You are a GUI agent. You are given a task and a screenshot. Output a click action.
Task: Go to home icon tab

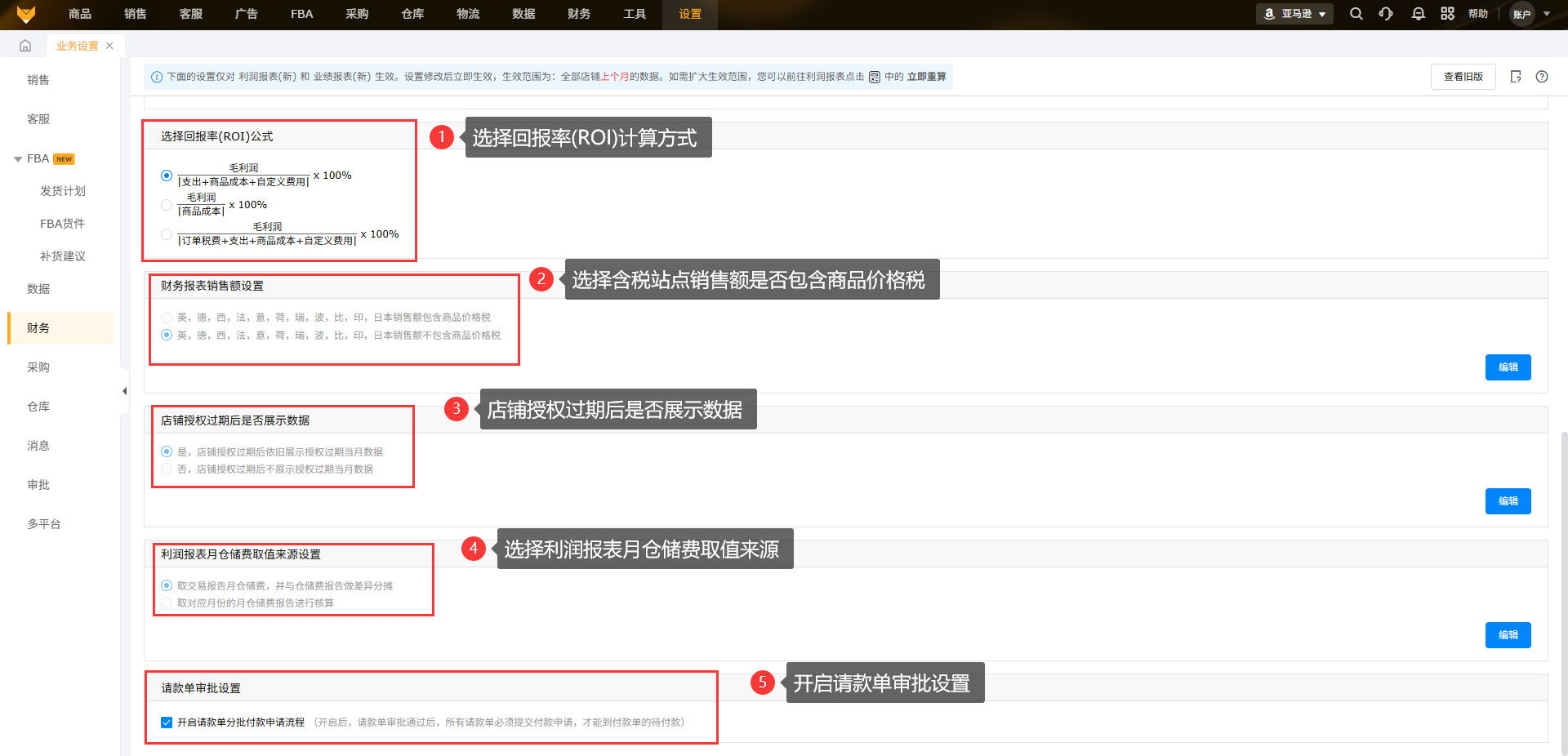point(25,46)
